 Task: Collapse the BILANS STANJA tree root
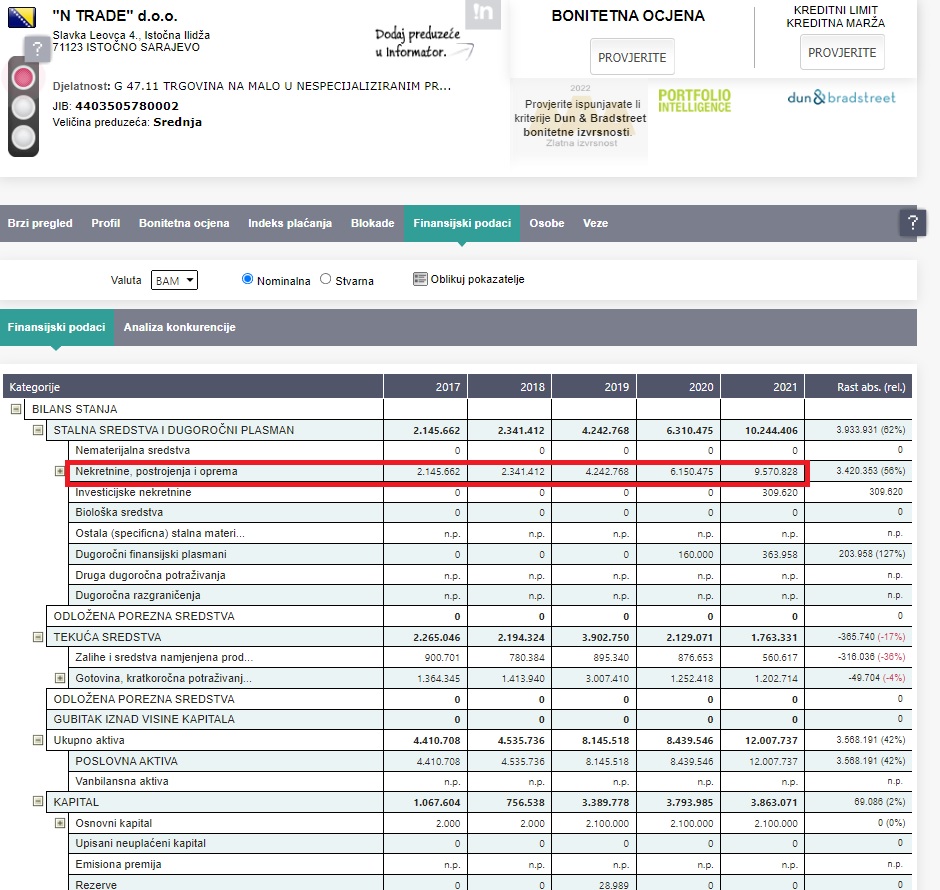(x=16, y=409)
